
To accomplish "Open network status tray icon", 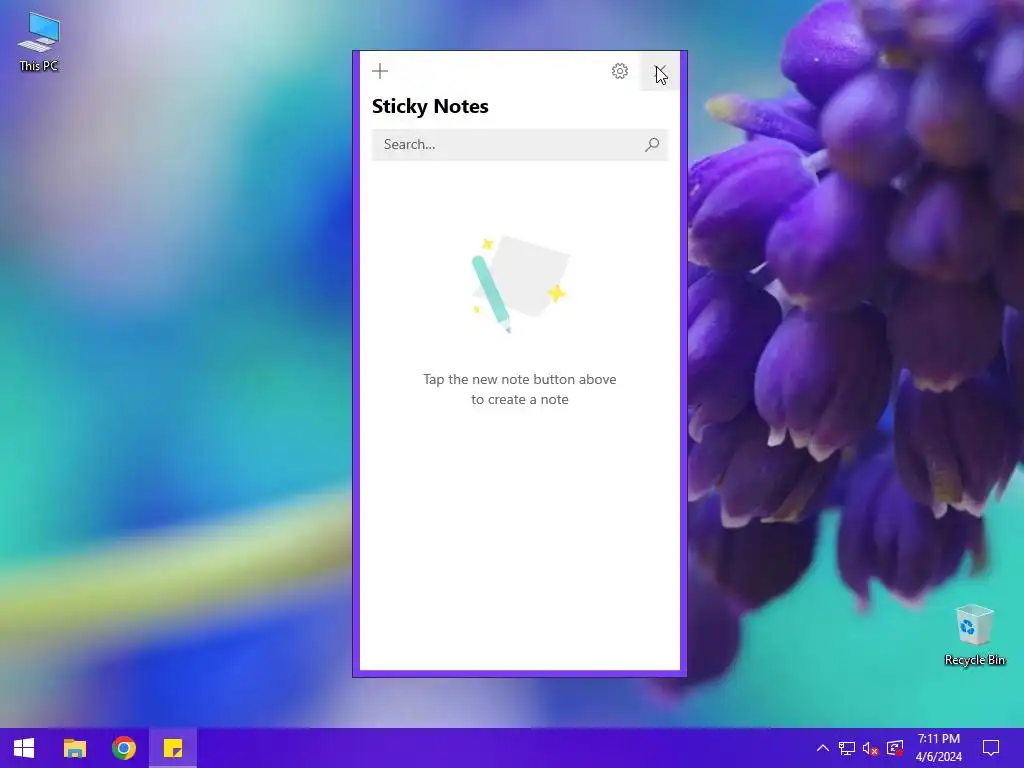I will click(846, 748).
